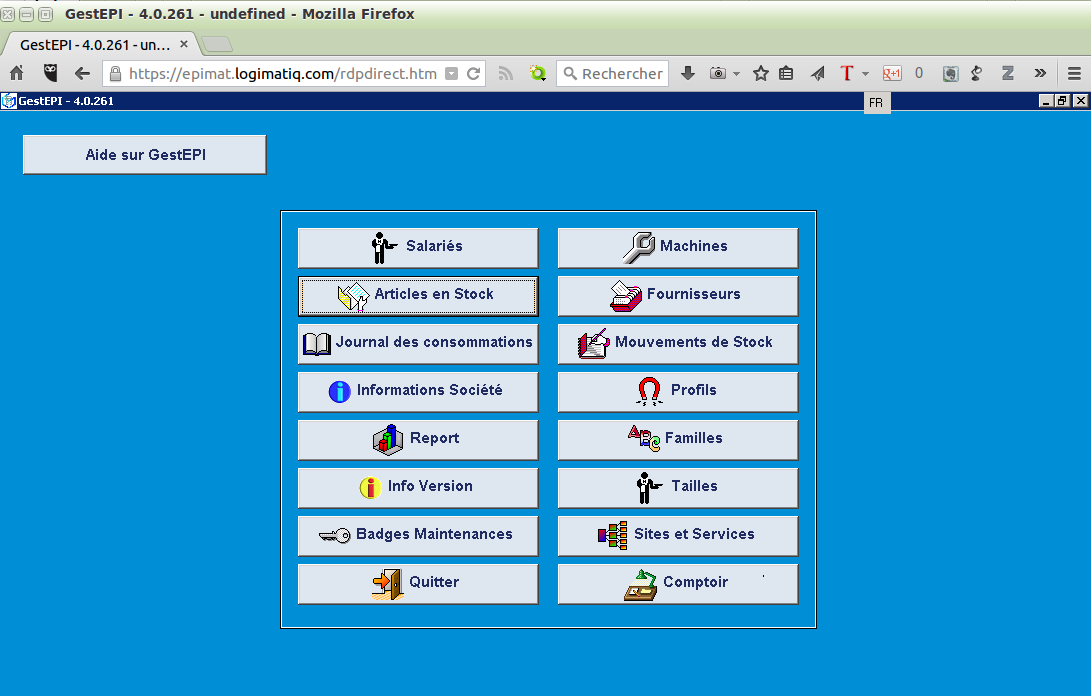Open the Salariés section
Screen dimensions: 1091x696
(x=418, y=247)
